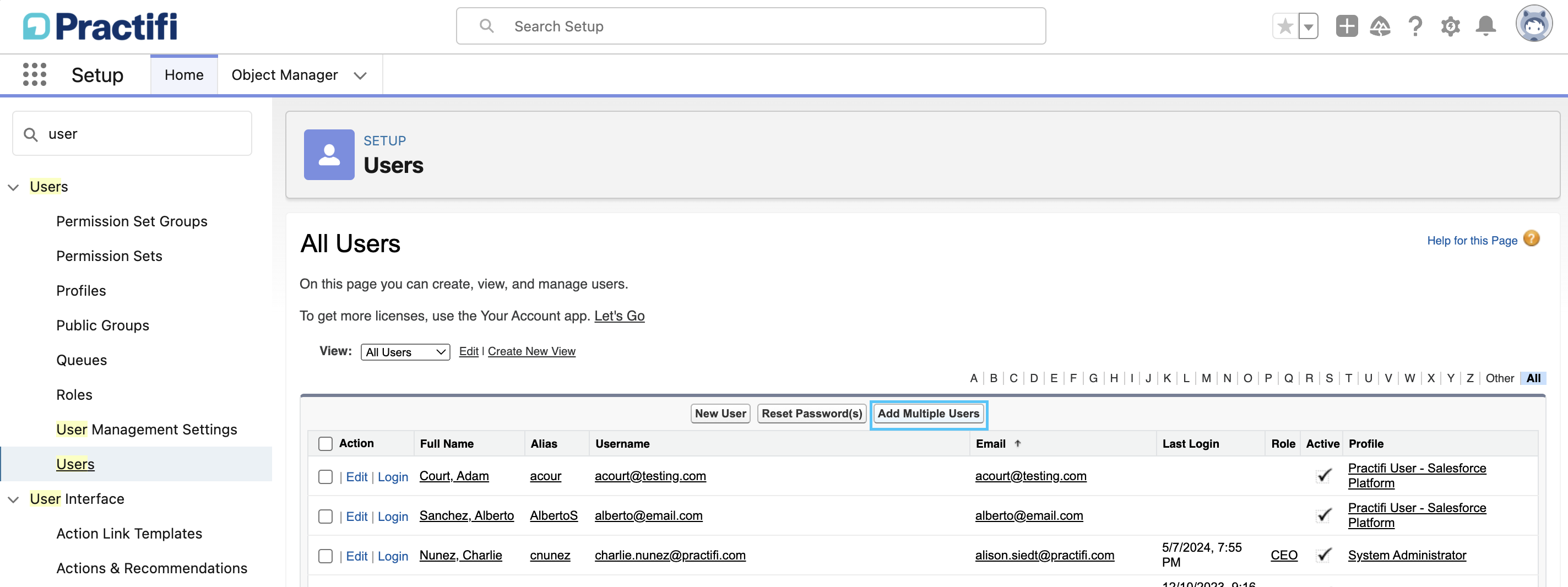This screenshot has height=587, width=1568.
Task: Click the Search Setup input field
Action: 751,26
